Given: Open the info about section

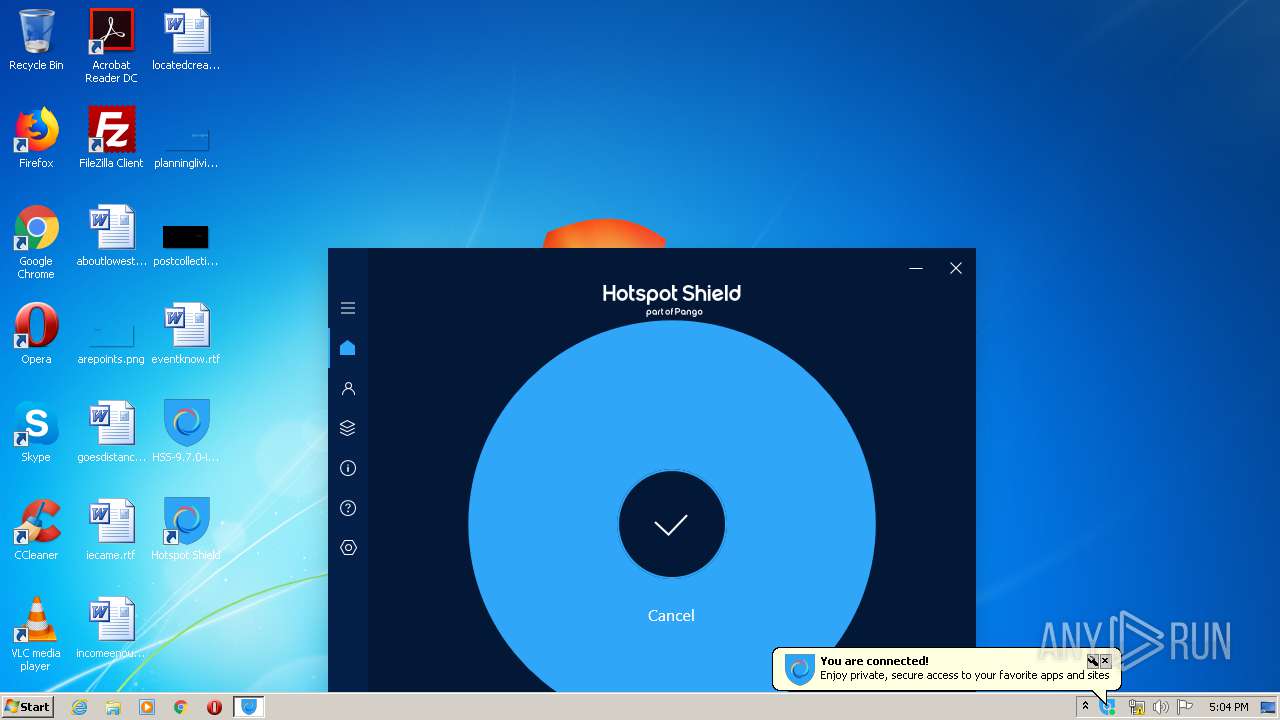Looking at the screenshot, I should [348, 468].
